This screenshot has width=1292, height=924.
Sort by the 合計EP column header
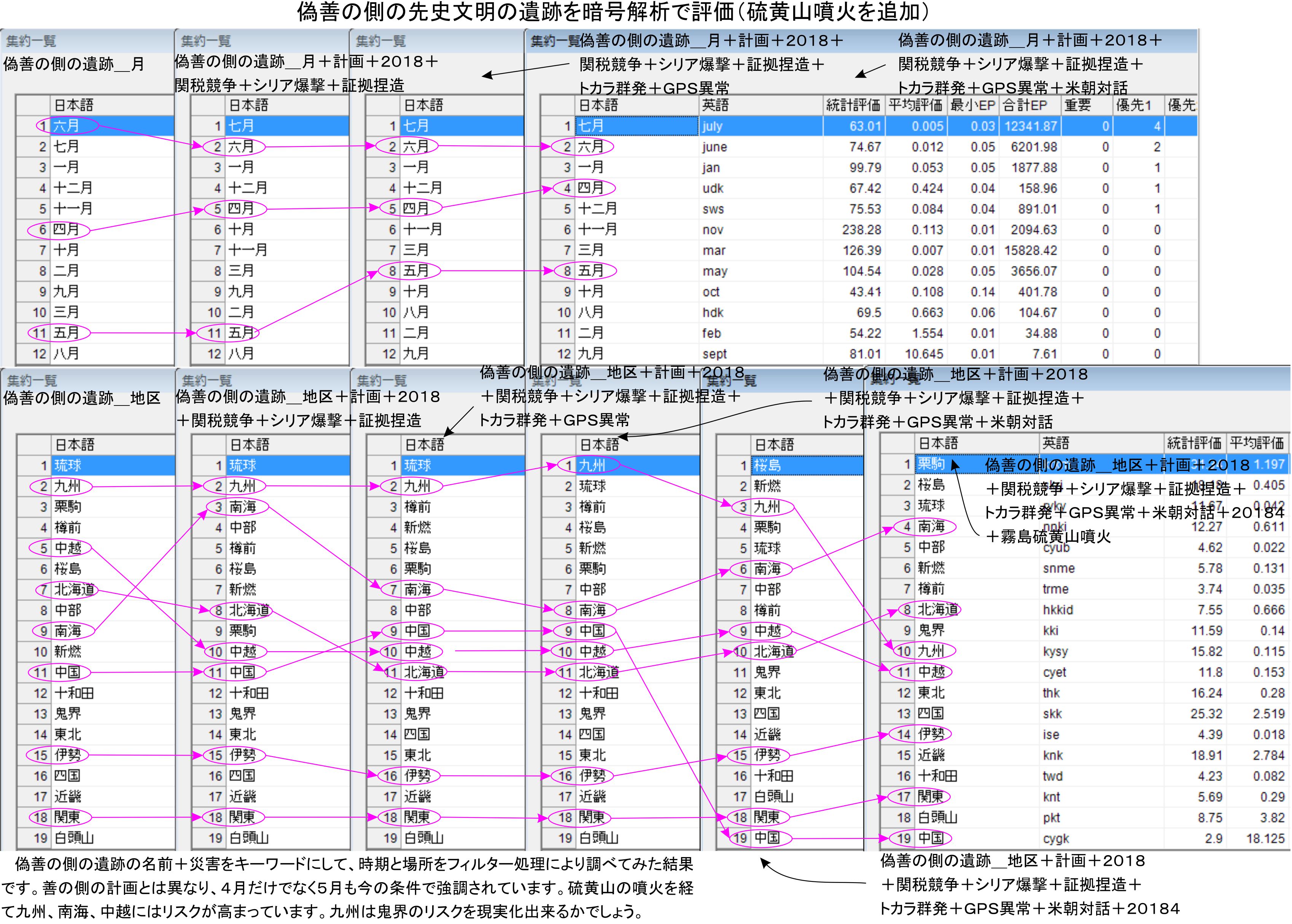click(x=1025, y=105)
